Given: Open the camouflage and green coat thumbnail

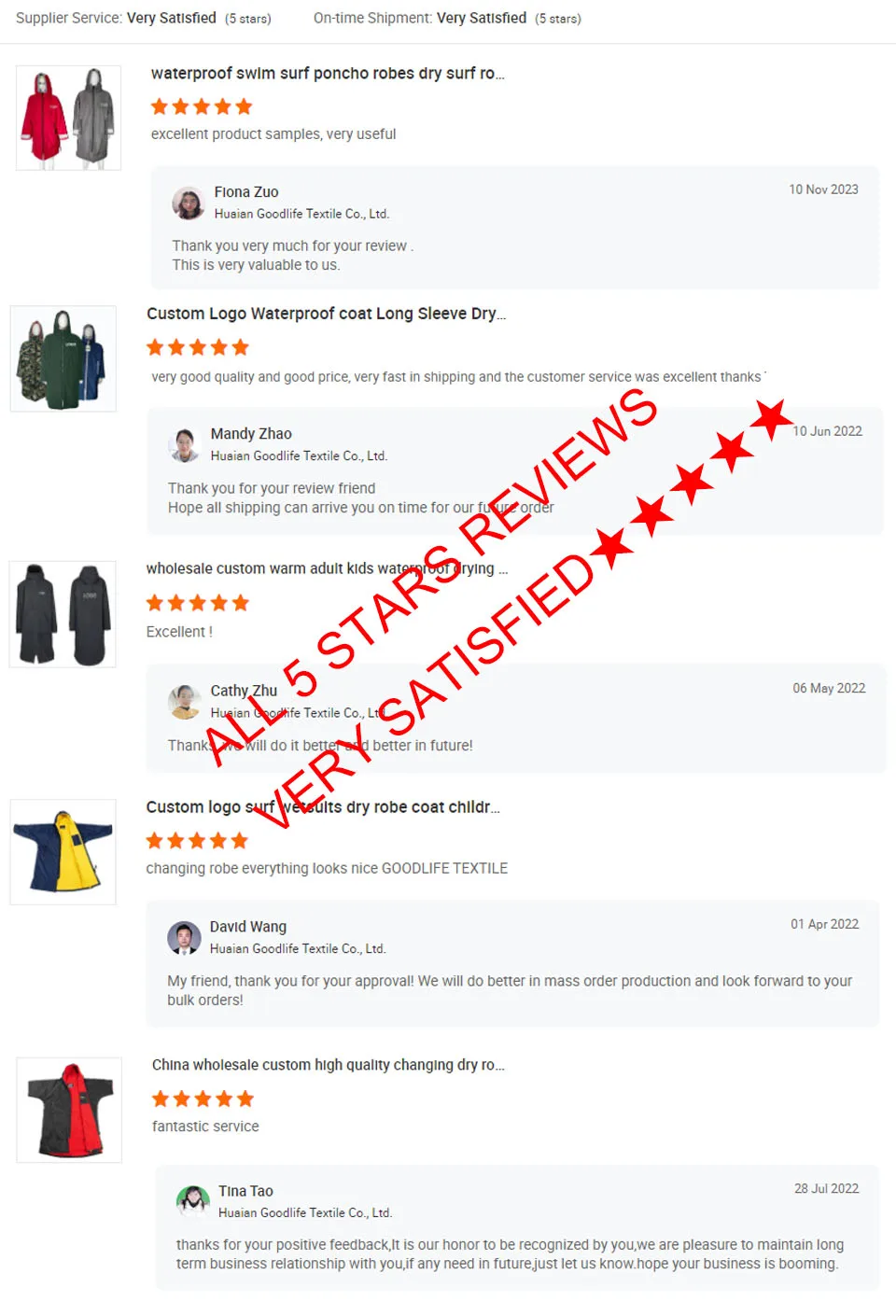Looking at the screenshot, I should tap(63, 358).
